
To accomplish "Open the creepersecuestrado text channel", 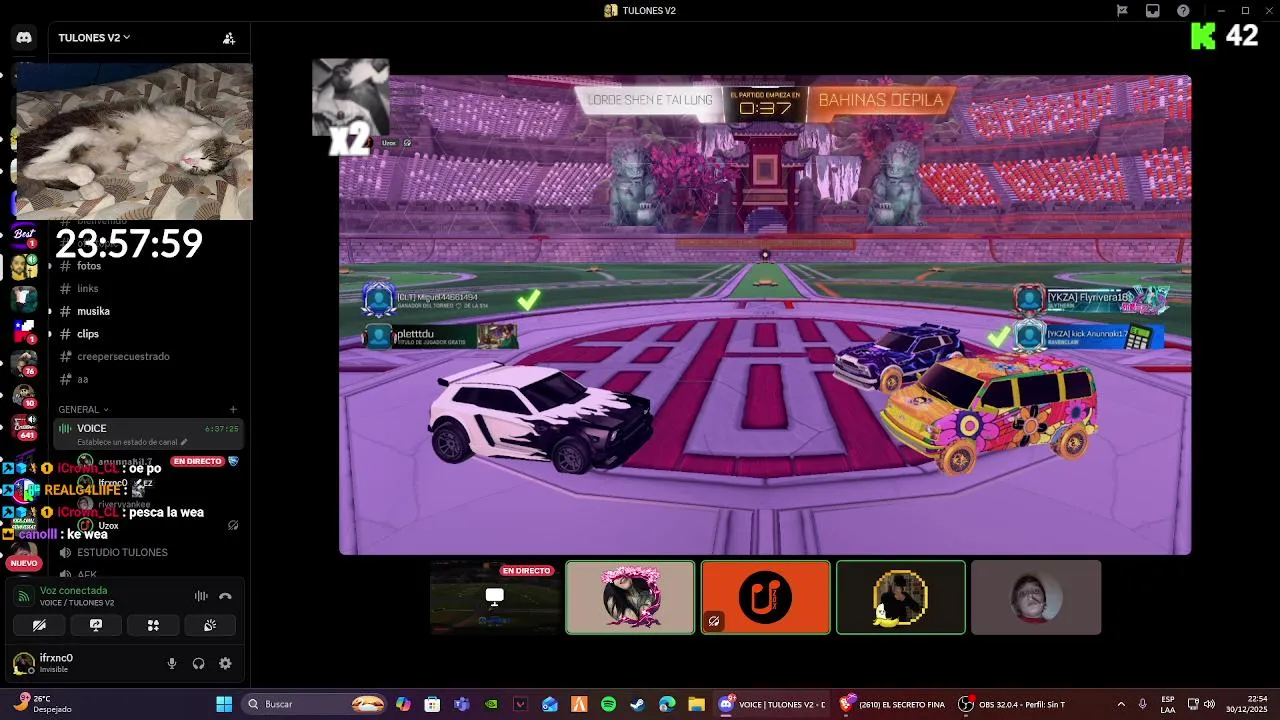I will (148, 356).
